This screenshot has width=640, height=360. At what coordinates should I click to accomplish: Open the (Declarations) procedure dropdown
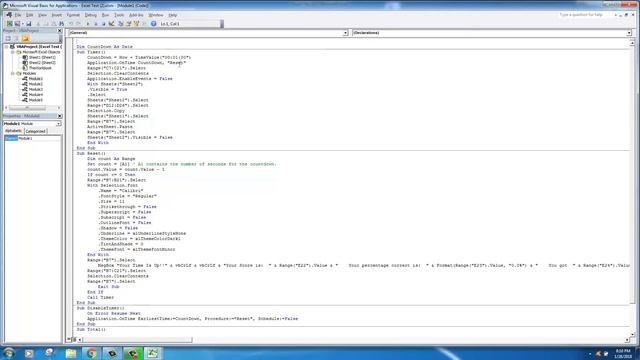click(629, 33)
